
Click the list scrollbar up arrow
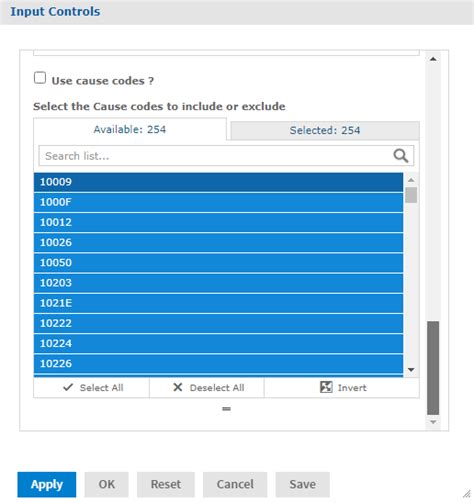[411, 180]
